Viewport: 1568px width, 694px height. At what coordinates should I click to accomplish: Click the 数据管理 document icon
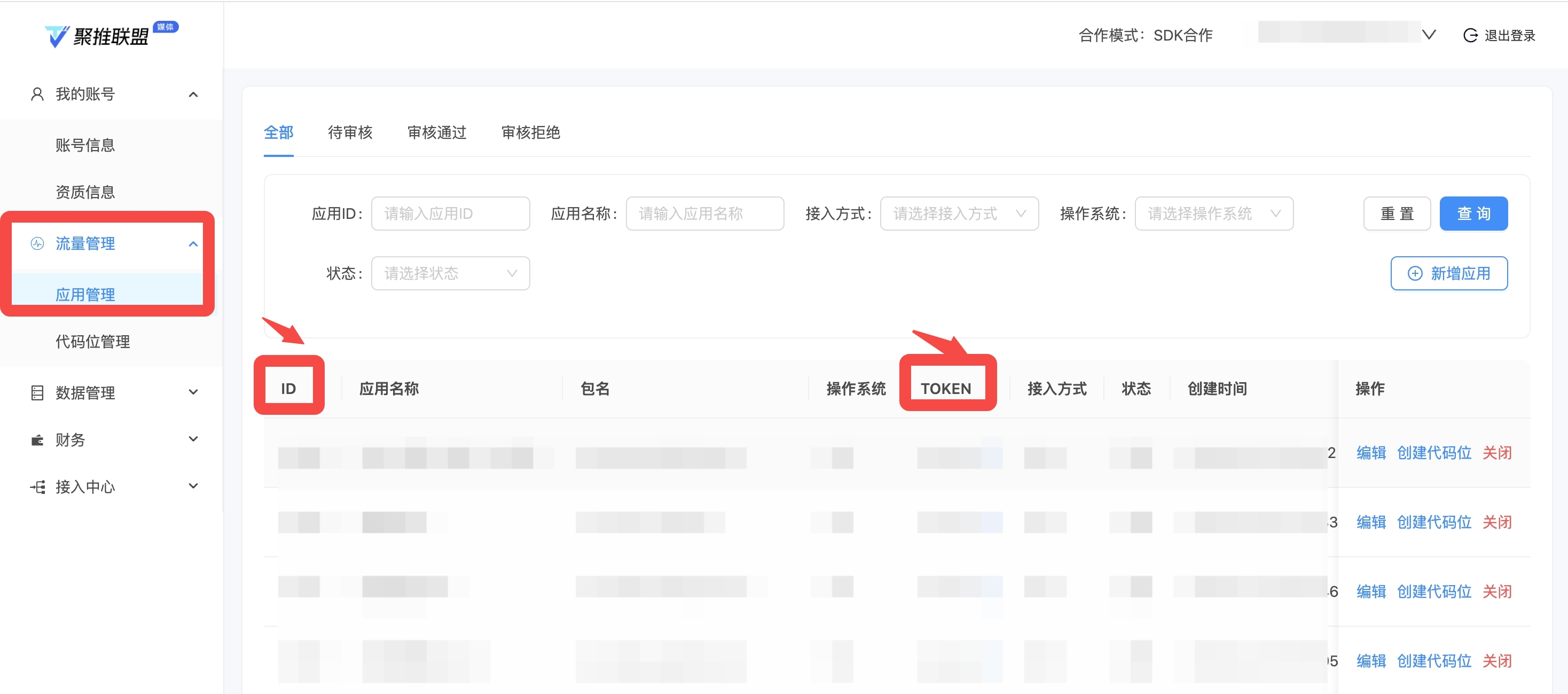pos(37,393)
